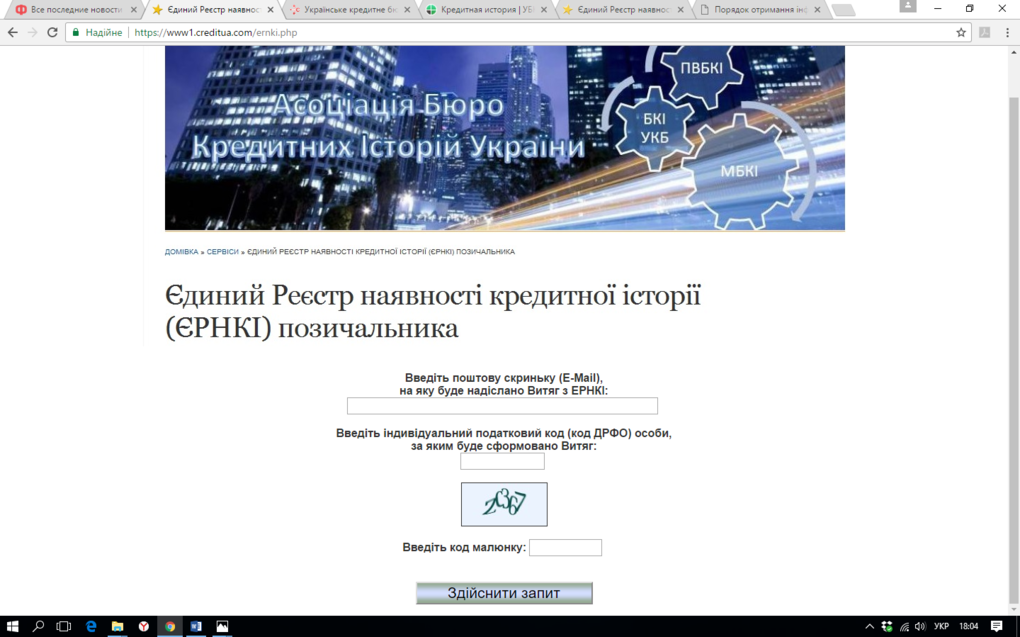Image resolution: width=1020 pixels, height=637 pixels.
Task: Show hidden system tray icons
Action: coord(869,626)
